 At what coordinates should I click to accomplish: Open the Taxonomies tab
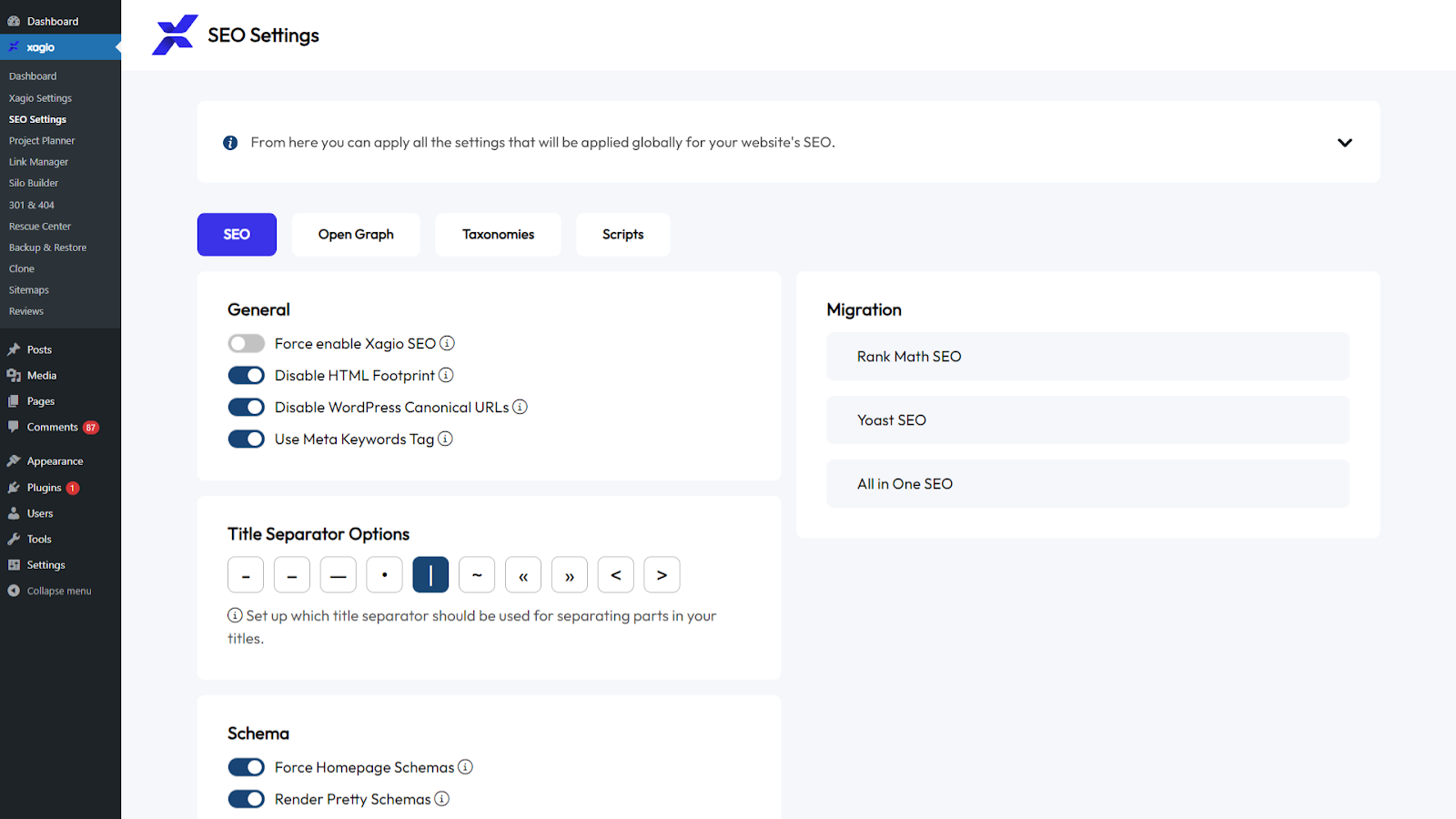[x=498, y=234]
